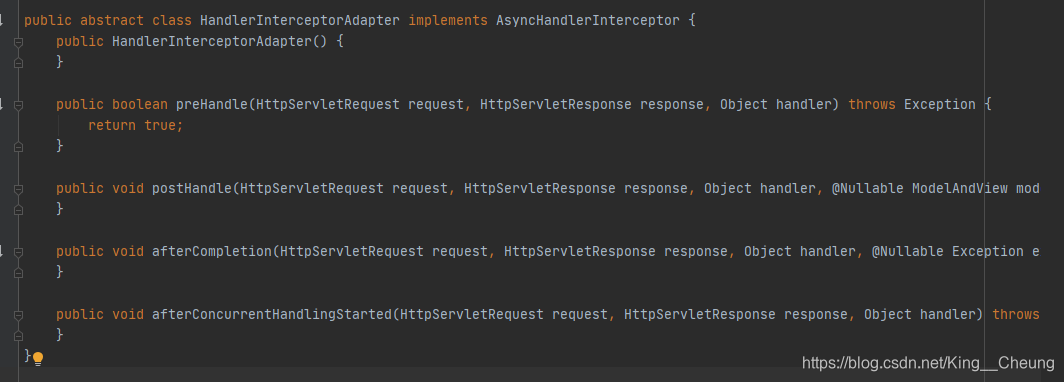
Task: Collapse the HandlerInterceptorAdapter constructor fold marker
Action: (x=18, y=41)
